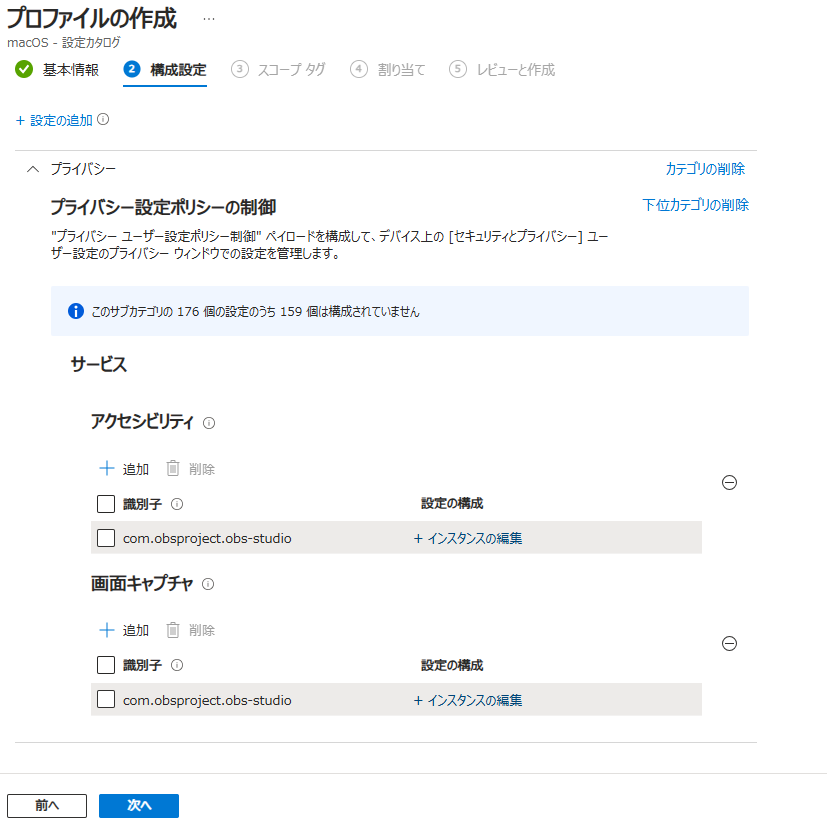This screenshot has width=827, height=832.
Task: Remove 画面キャプチャ setting via minus circle icon
Action: click(x=729, y=644)
